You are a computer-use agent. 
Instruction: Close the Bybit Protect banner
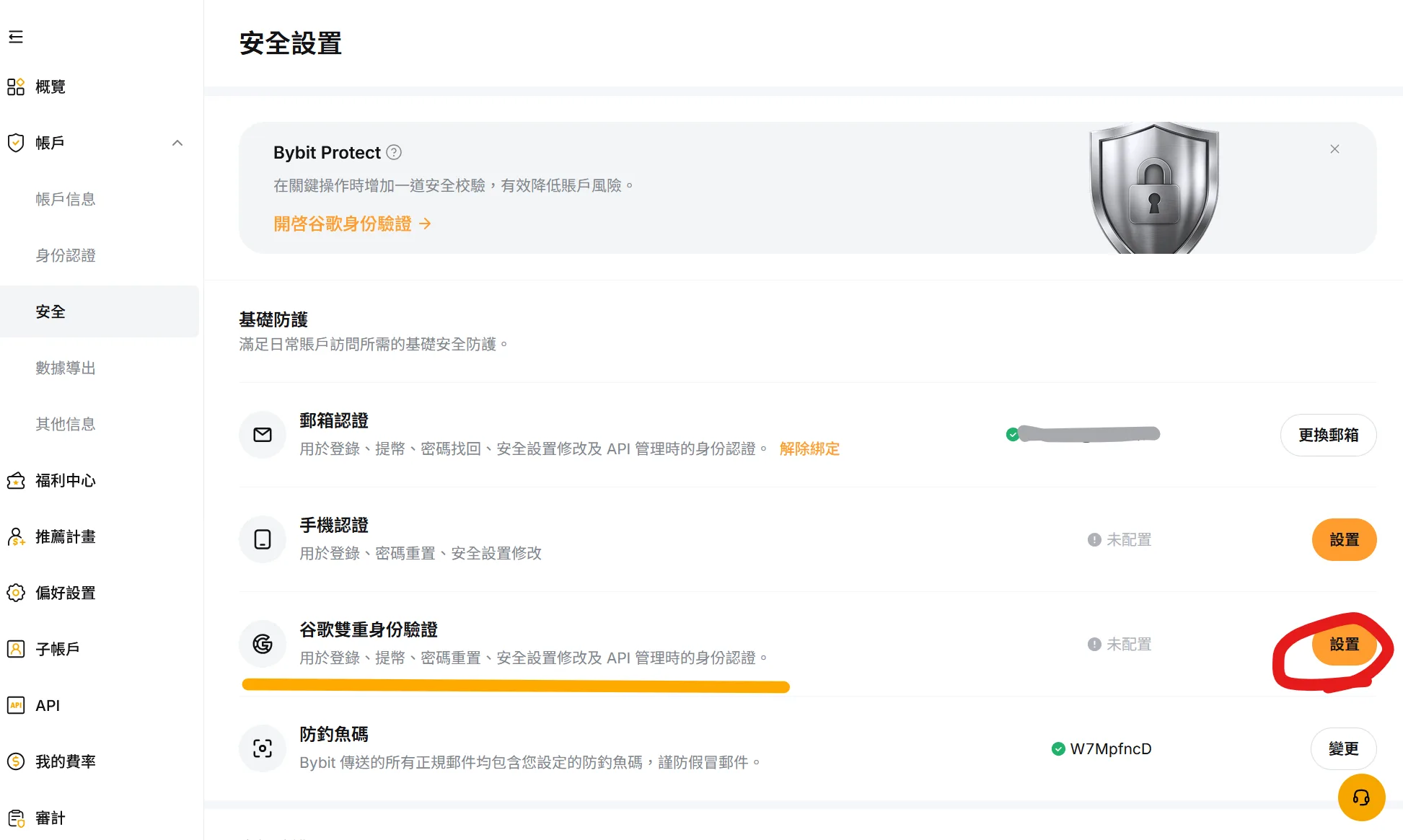click(x=1334, y=149)
